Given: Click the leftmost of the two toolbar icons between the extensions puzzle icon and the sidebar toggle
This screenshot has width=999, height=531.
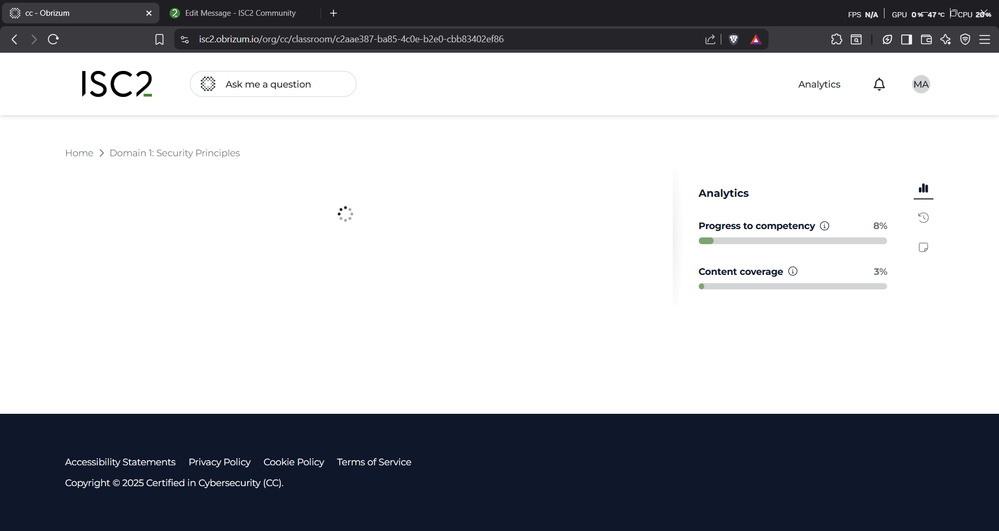Looking at the screenshot, I should click(x=856, y=40).
